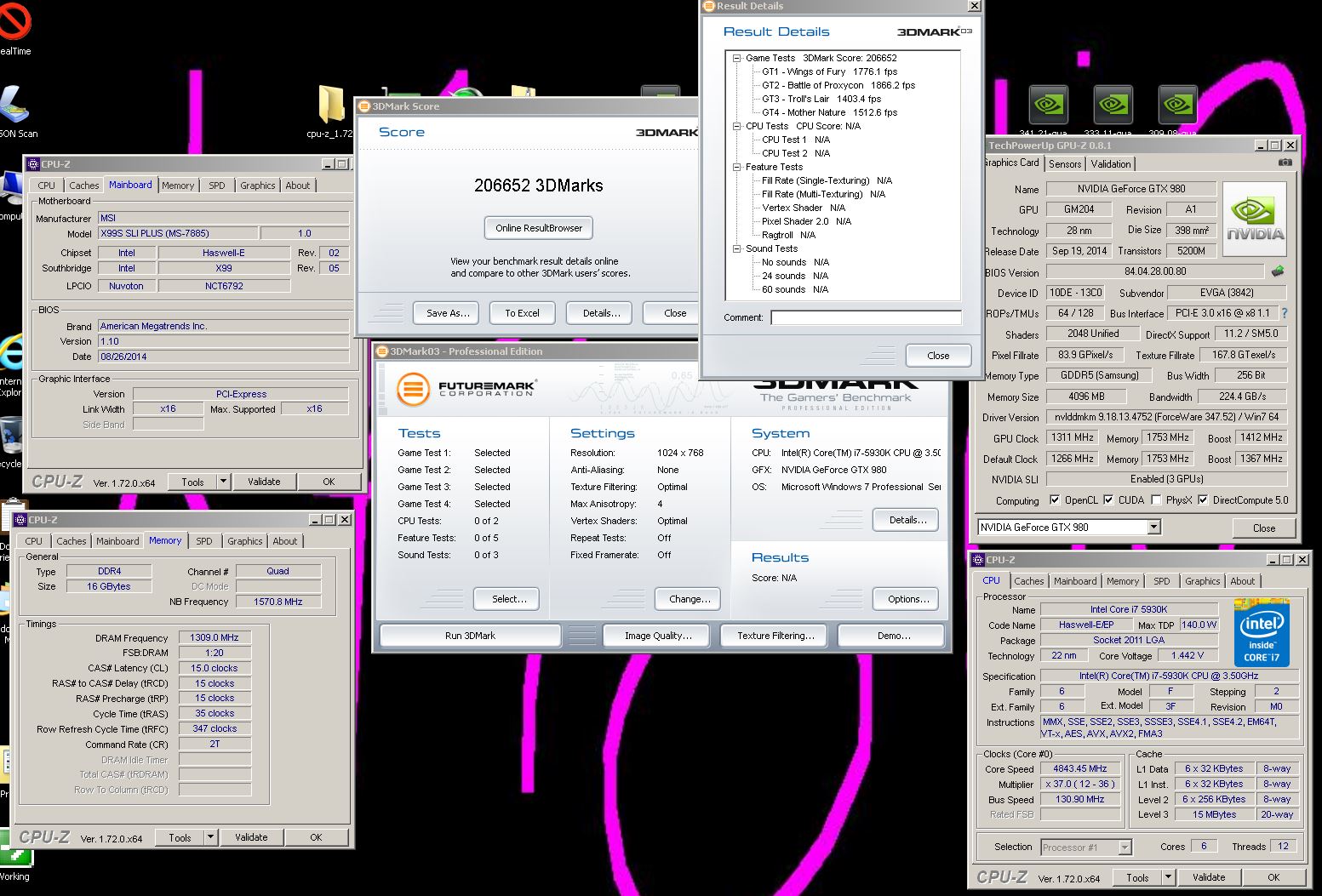Click the Comment input field in Result Details
Viewport: 1322px width, 896px height.
point(866,317)
